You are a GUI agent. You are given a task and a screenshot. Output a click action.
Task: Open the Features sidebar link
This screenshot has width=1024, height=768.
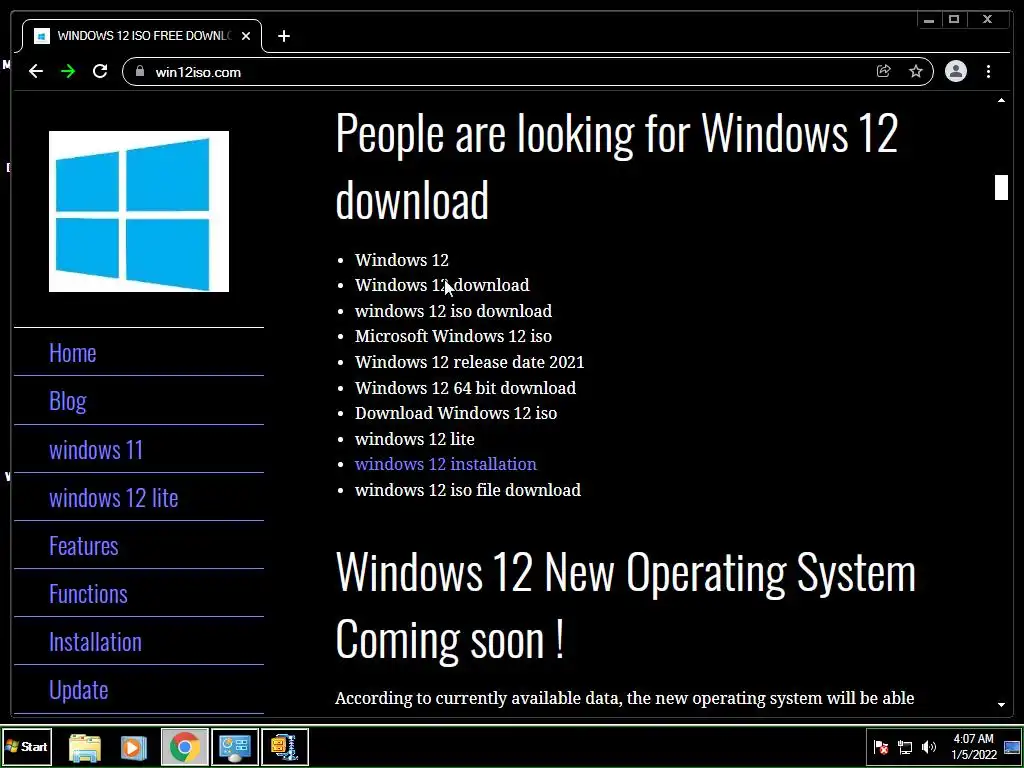coord(84,546)
